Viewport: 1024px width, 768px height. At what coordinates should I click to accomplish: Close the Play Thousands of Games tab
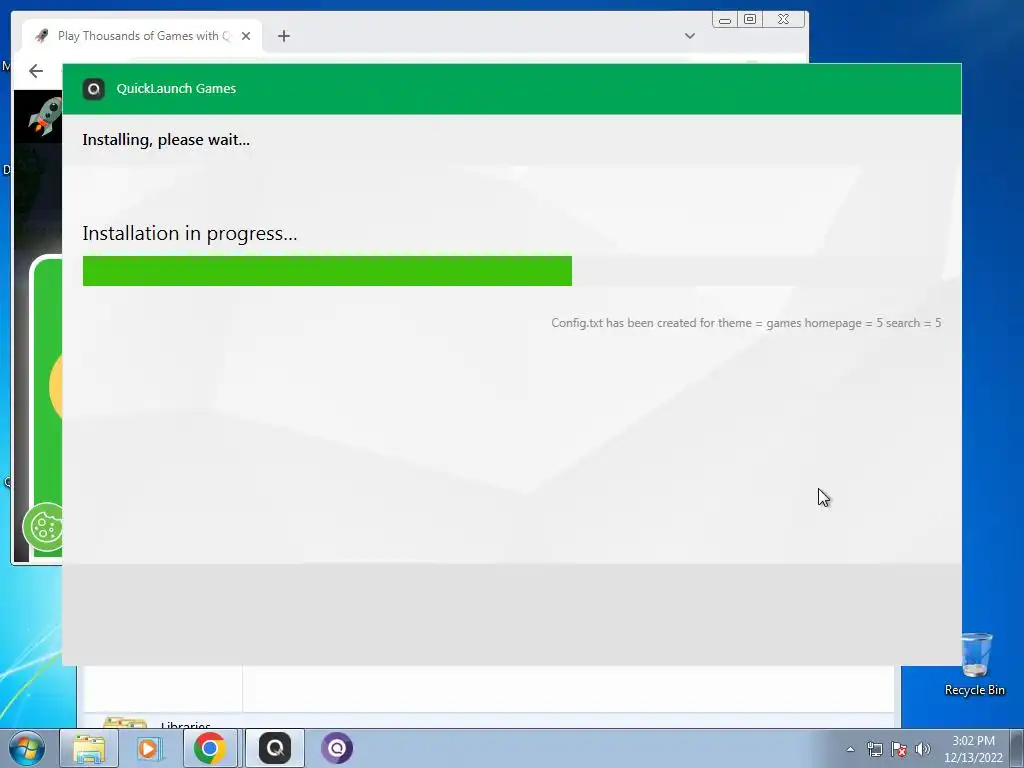pos(246,36)
